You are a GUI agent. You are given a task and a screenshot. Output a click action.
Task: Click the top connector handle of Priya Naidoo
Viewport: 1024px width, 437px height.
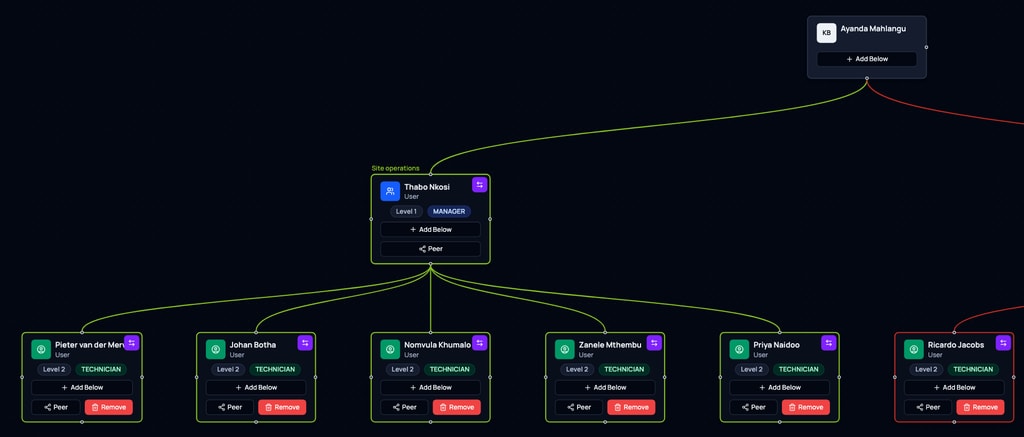pos(780,332)
